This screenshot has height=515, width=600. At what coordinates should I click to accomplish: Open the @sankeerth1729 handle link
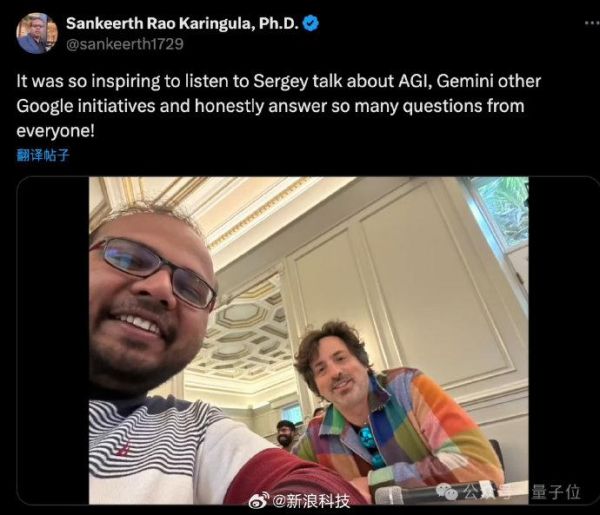[x=125, y=44]
